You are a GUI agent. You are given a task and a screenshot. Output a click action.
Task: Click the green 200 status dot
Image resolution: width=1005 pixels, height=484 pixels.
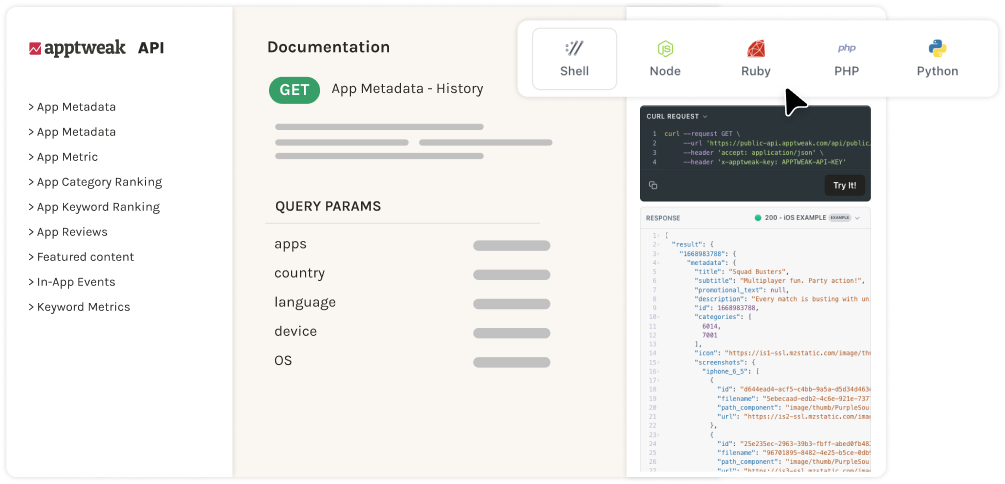[x=758, y=218]
